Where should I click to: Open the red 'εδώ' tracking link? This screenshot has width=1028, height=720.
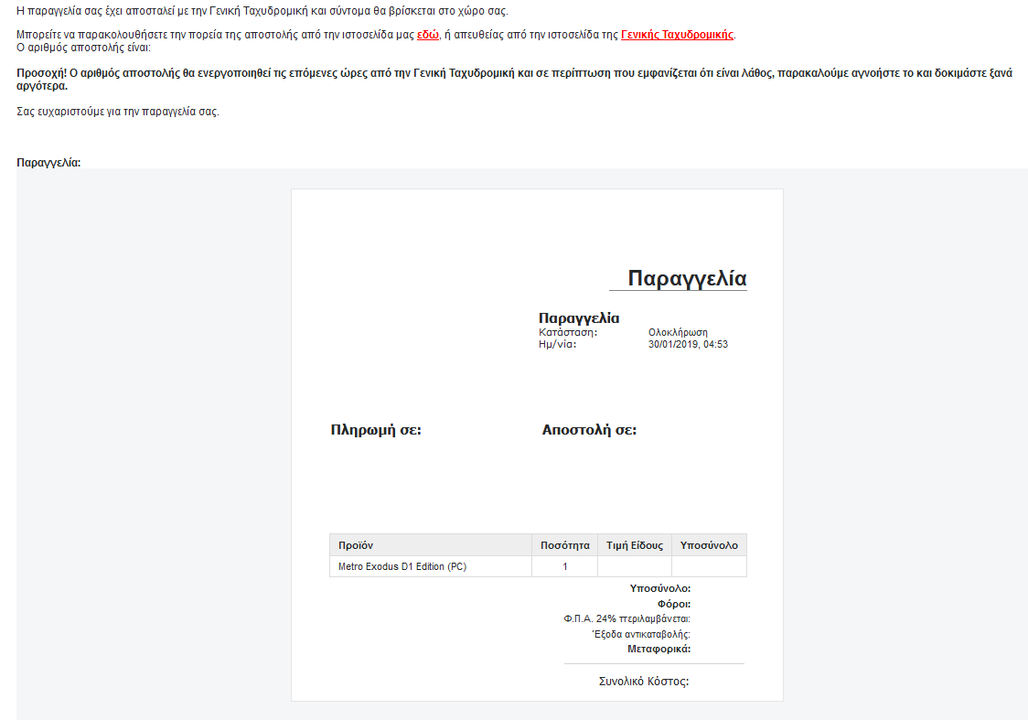pos(427,35)
